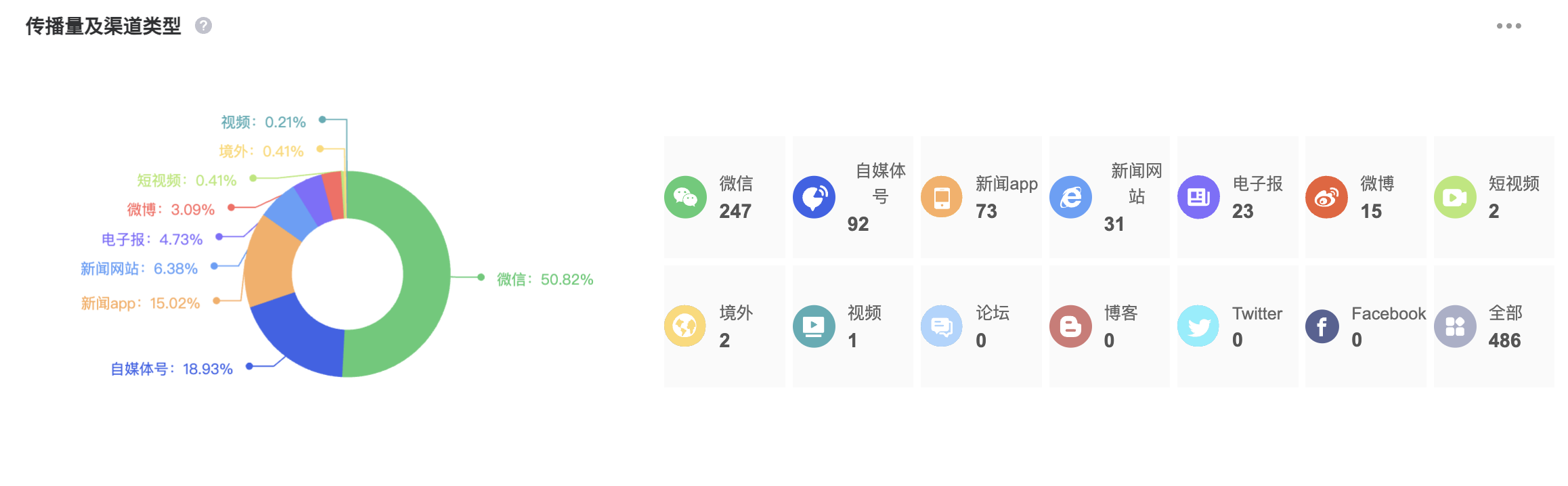Click the 新闻app: 15.02% chart label
The height and width of the screenshot is (486, 1568).
tap(140, 303)
